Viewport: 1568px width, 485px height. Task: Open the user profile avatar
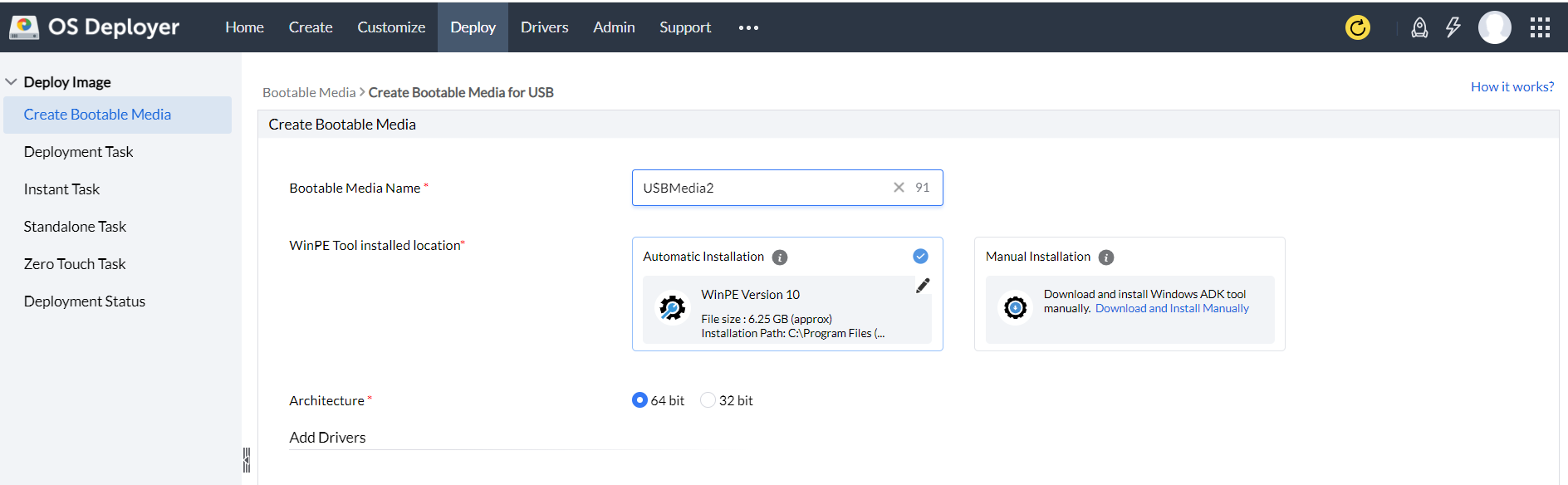1494,27
